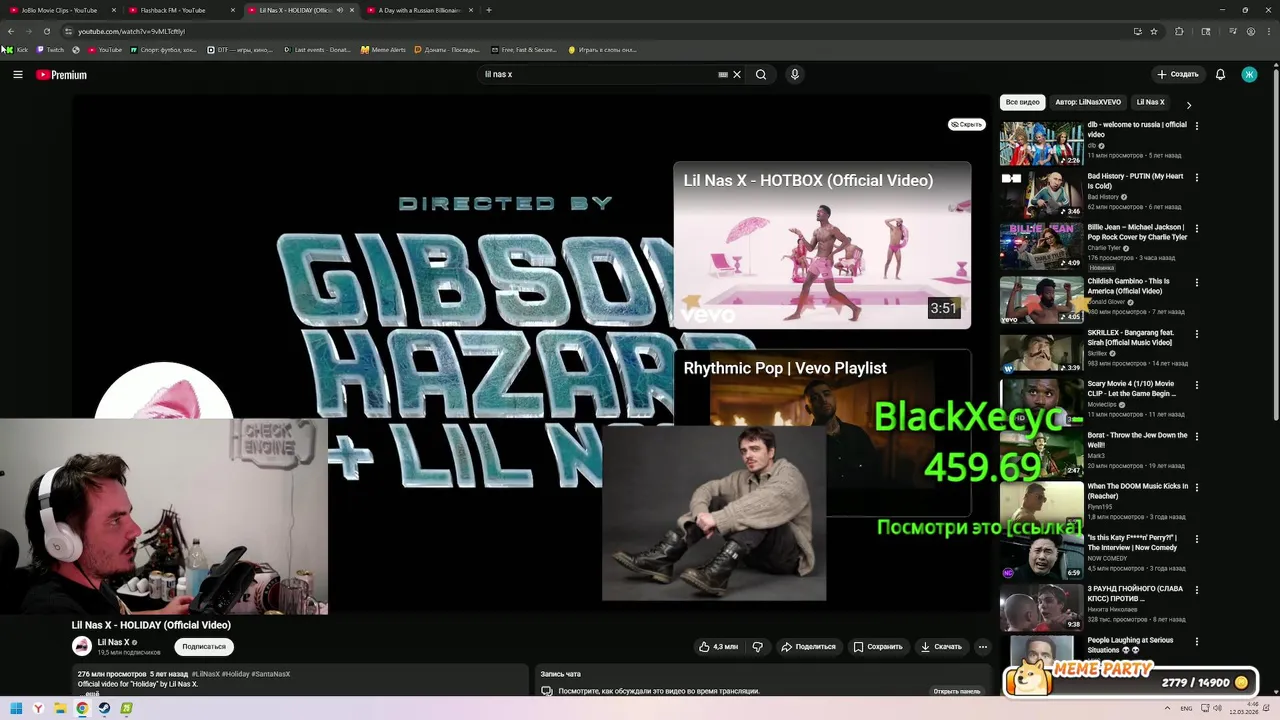Screen dimensions: 1280x720
Task: Open browser extensions puzzle icon
Action: [x=1179, y=31]
